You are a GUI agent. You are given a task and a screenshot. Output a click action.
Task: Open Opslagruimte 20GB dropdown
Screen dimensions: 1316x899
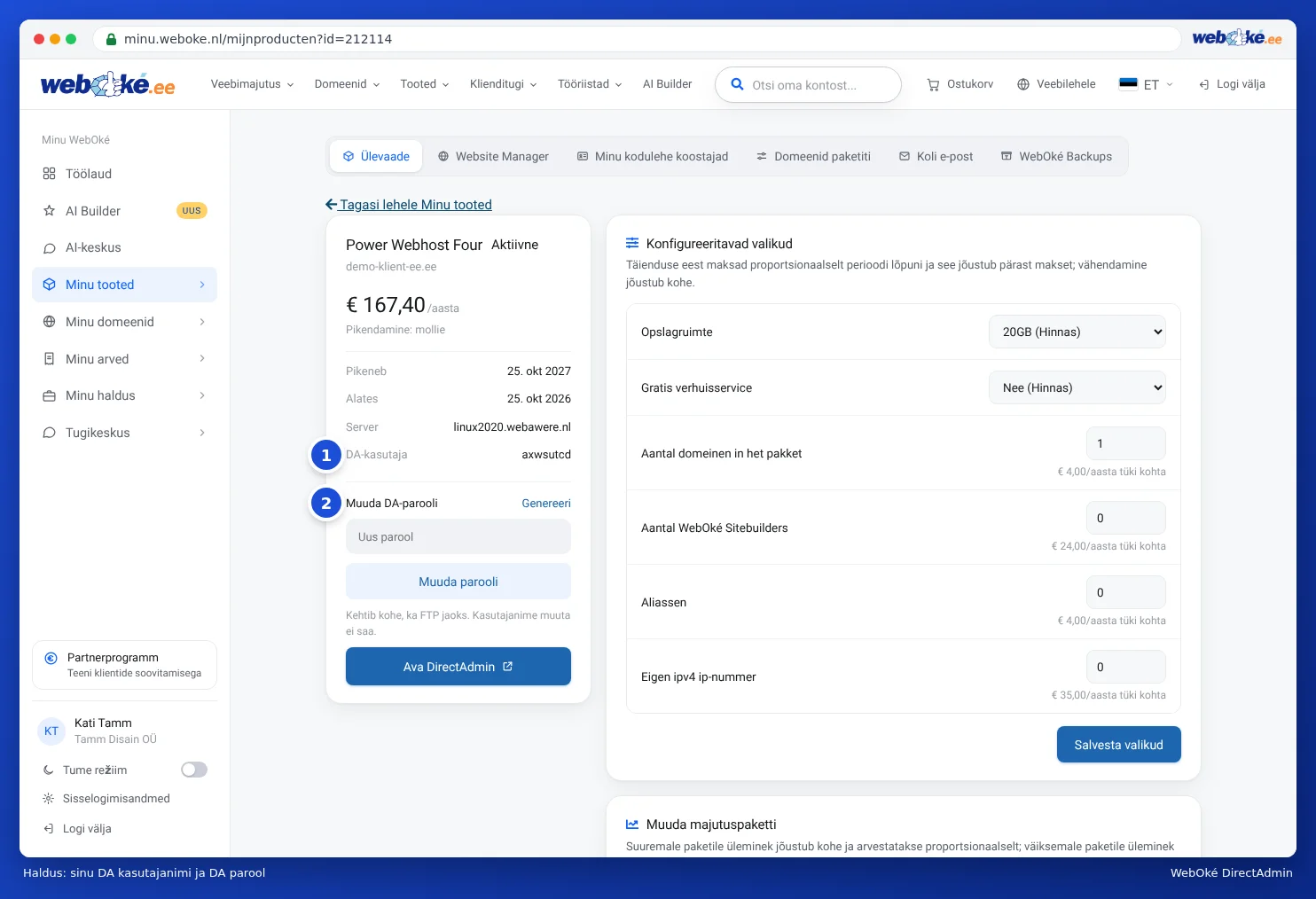pyautogui.click(x=1077, y=332)
